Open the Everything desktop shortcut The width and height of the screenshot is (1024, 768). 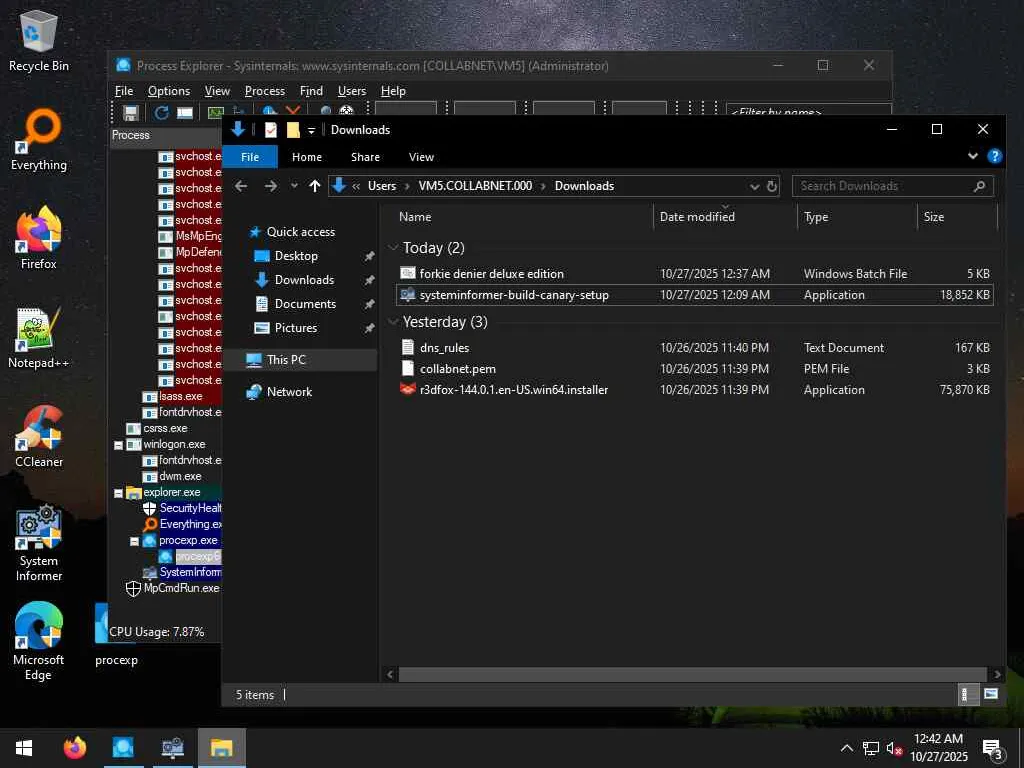point(39,140)
